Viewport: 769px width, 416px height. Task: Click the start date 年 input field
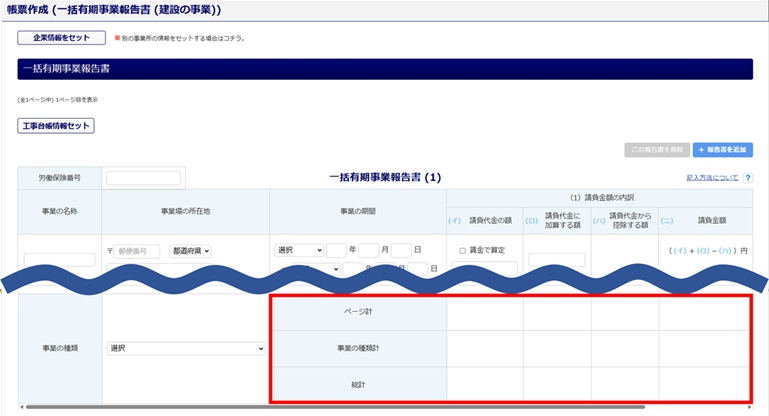point(336,250)
